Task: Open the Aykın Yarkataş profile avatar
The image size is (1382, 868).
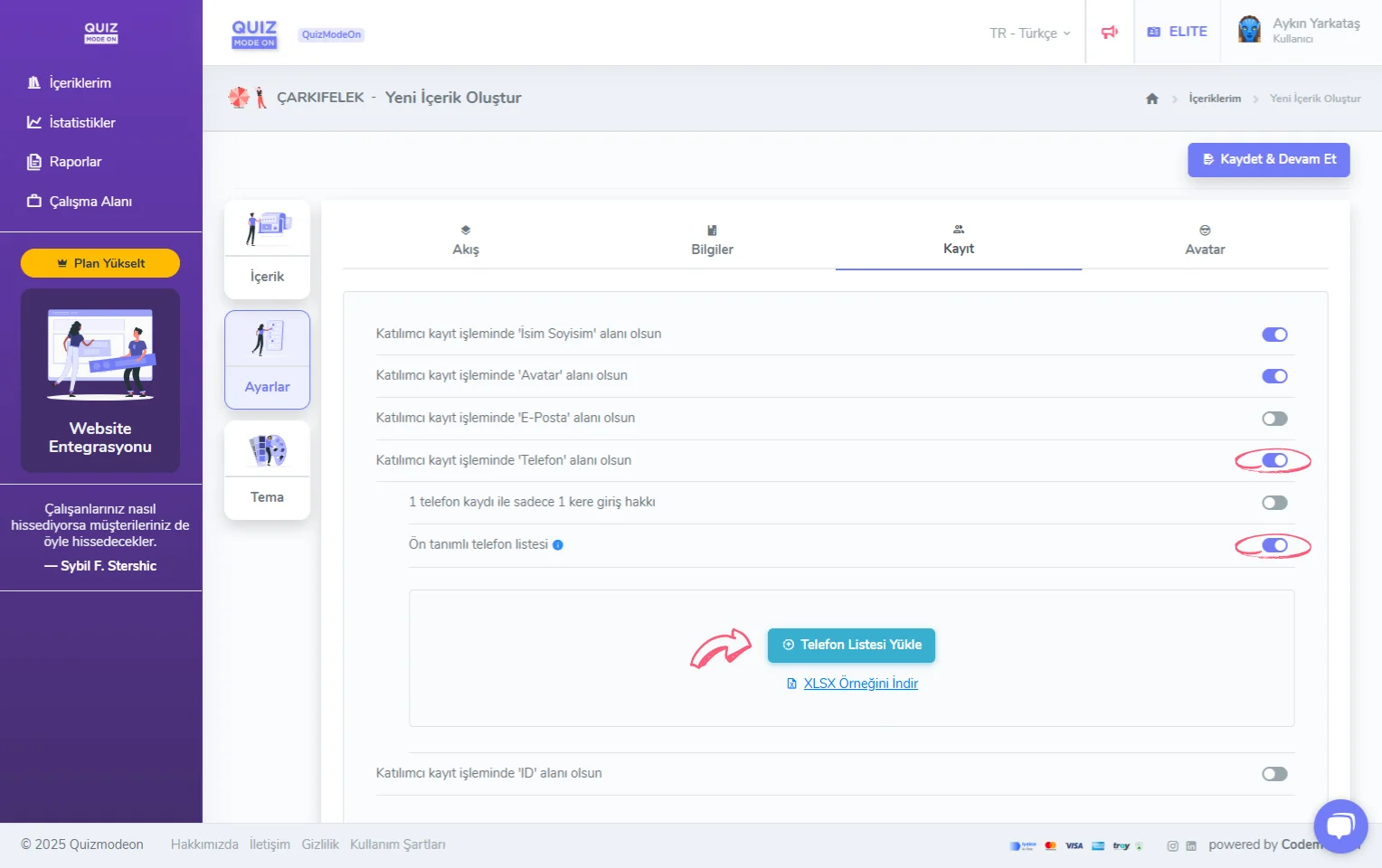Action: [x=1250, y=30]
